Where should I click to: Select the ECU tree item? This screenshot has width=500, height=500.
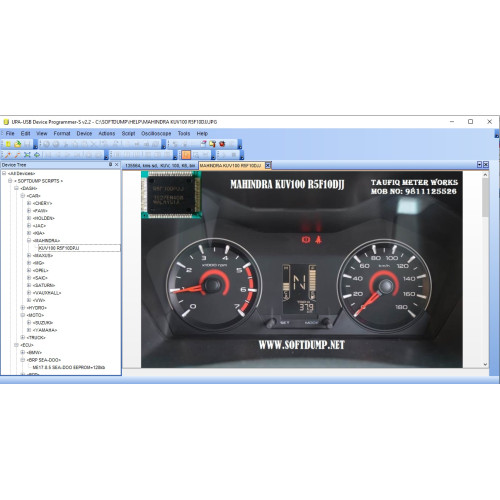(27, 345)
